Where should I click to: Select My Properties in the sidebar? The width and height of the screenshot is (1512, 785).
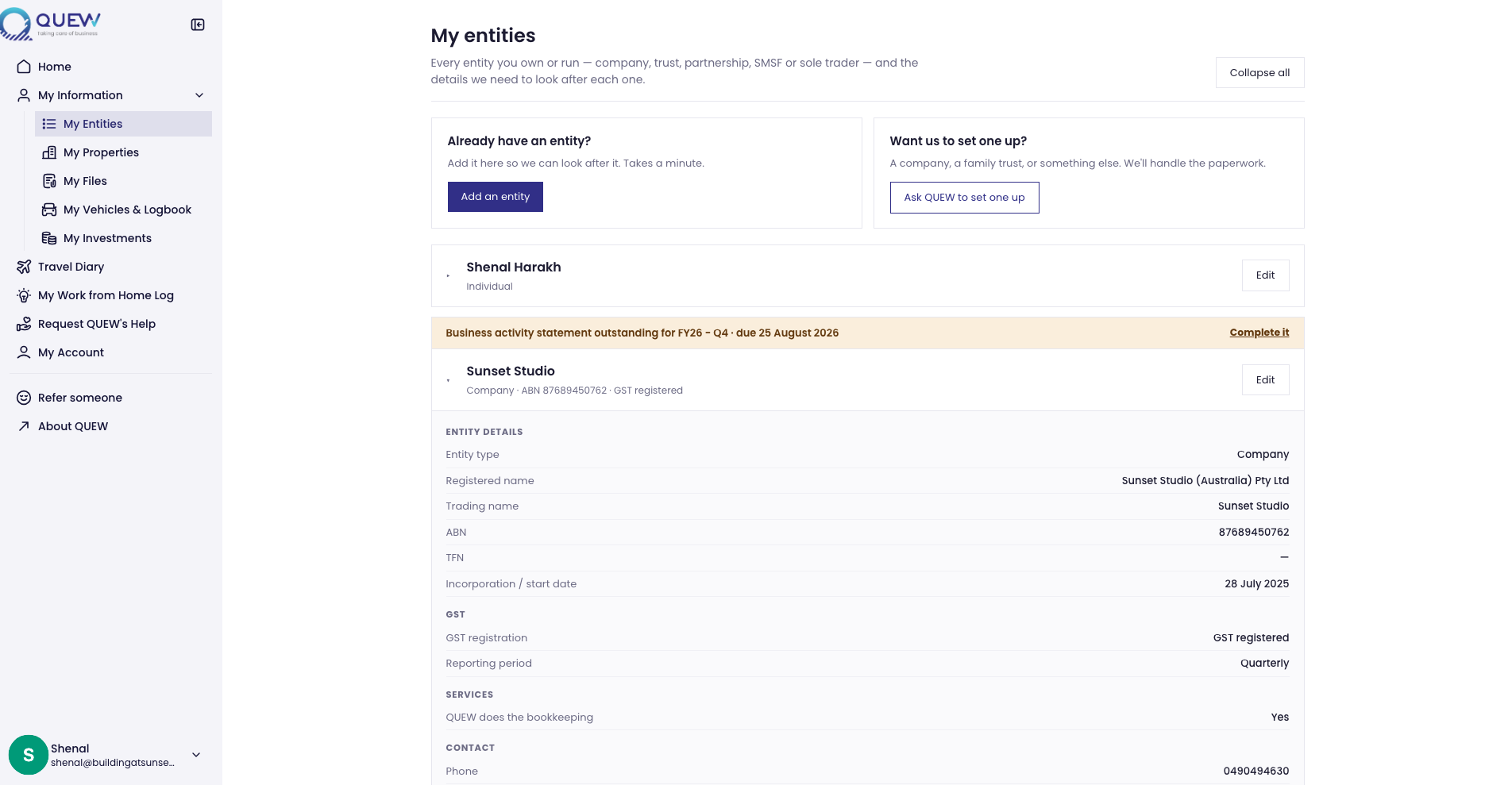pyautogui.click(x=123, y=152)
